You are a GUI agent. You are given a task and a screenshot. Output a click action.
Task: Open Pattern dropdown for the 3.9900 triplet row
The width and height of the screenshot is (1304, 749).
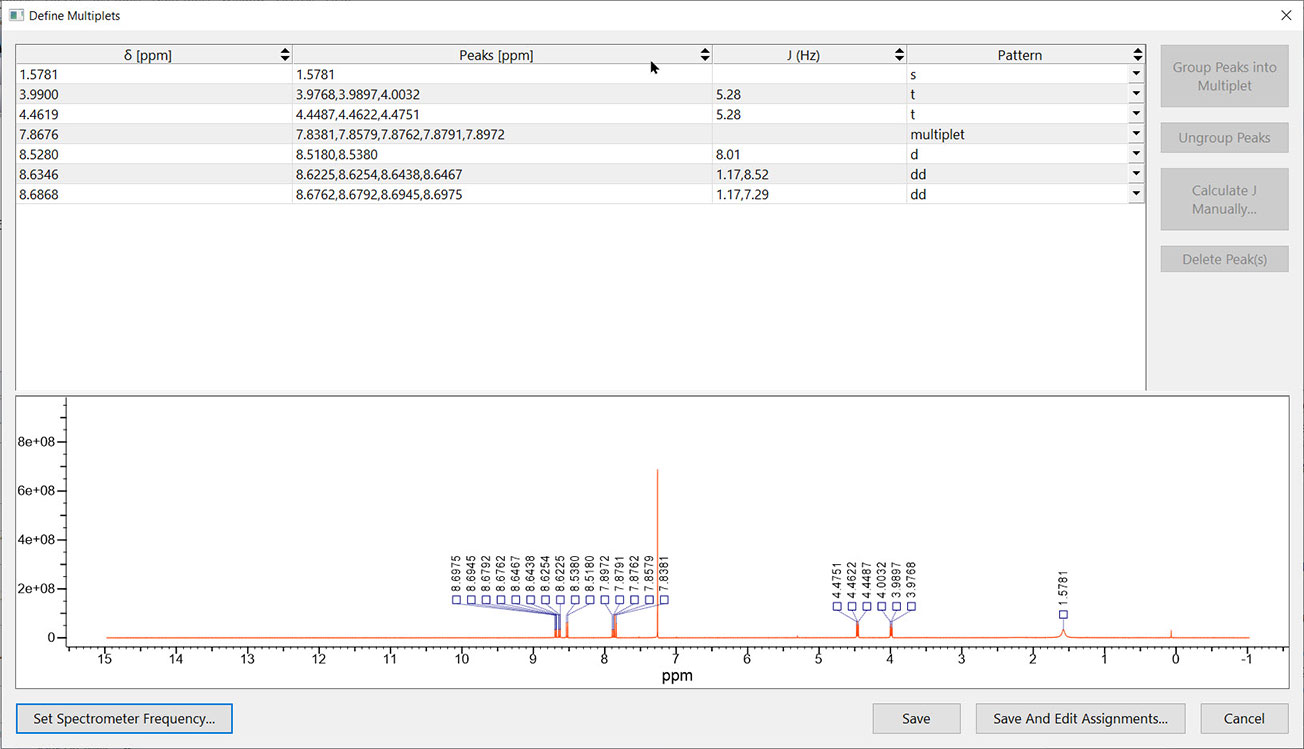coord(1136,95)
